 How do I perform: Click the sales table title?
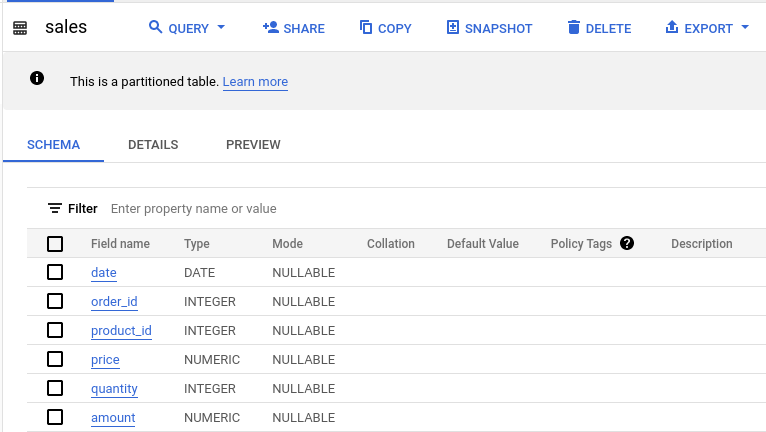(66, 27)
